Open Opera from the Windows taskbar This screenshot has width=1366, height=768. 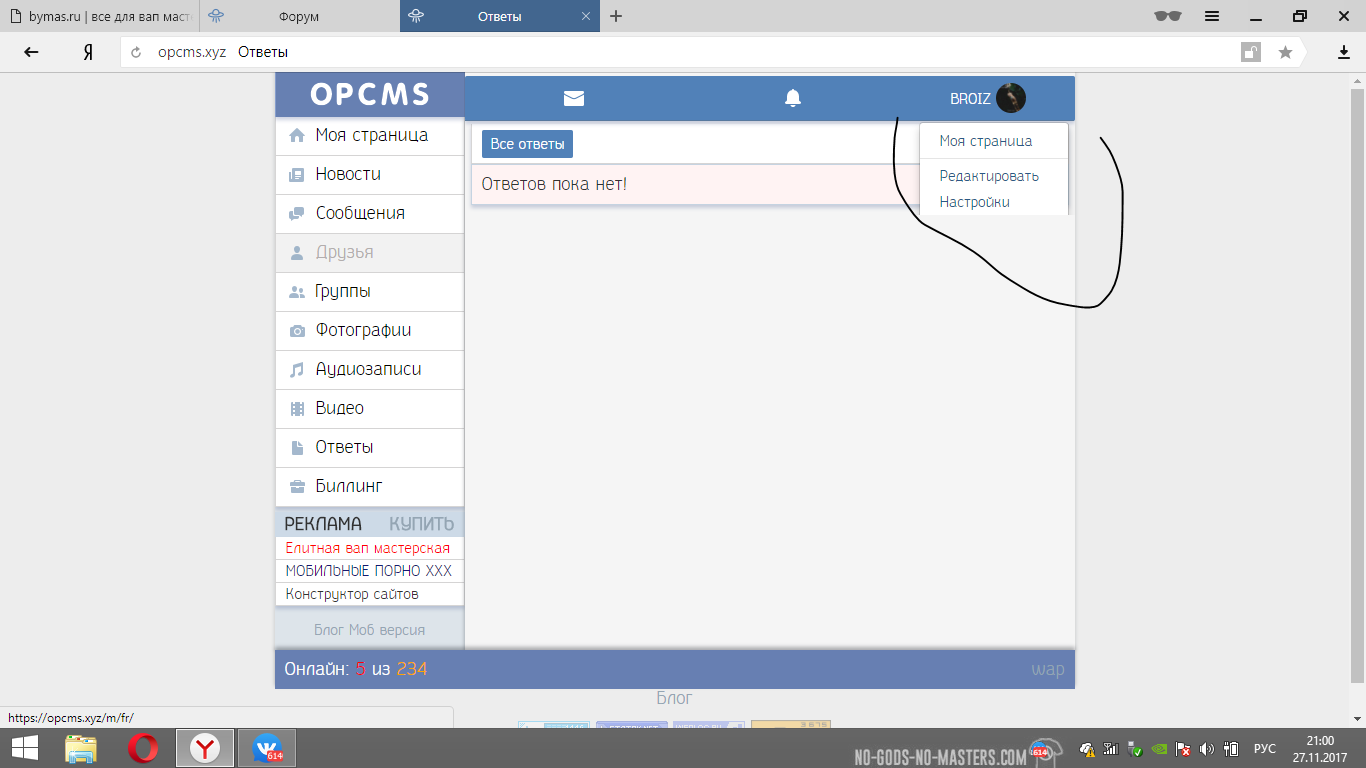143,748
